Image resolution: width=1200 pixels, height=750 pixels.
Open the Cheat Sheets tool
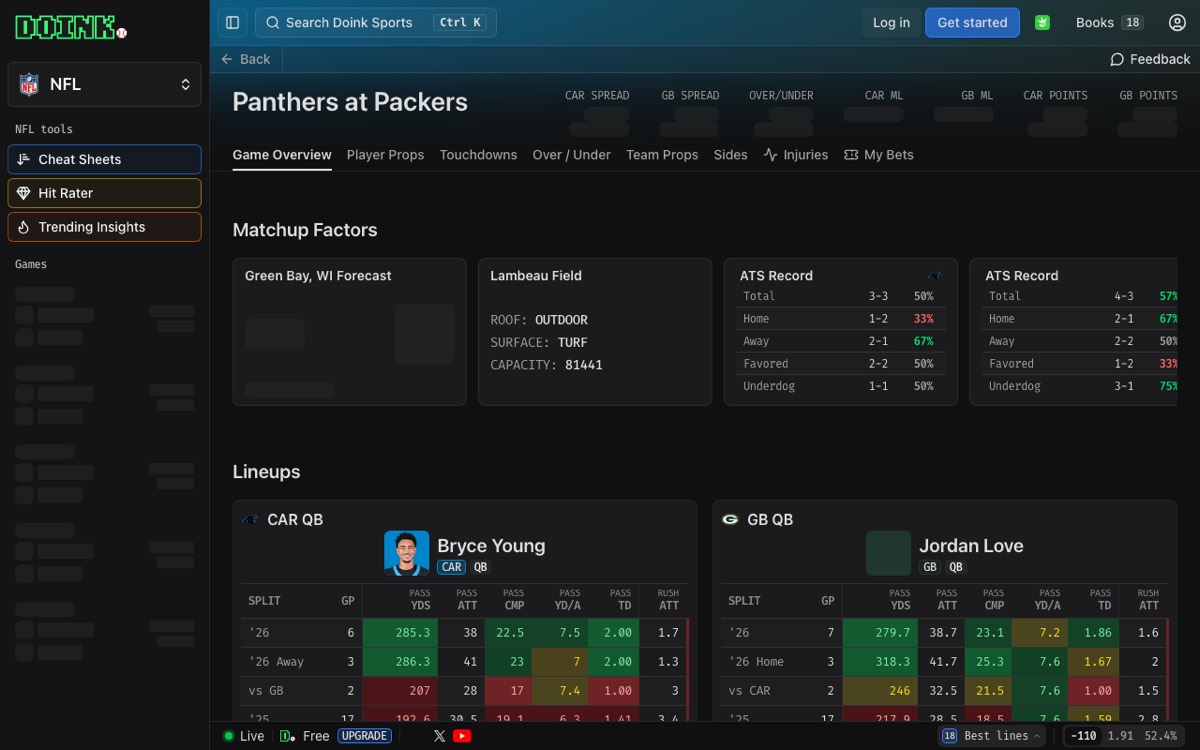click(105, 159)
